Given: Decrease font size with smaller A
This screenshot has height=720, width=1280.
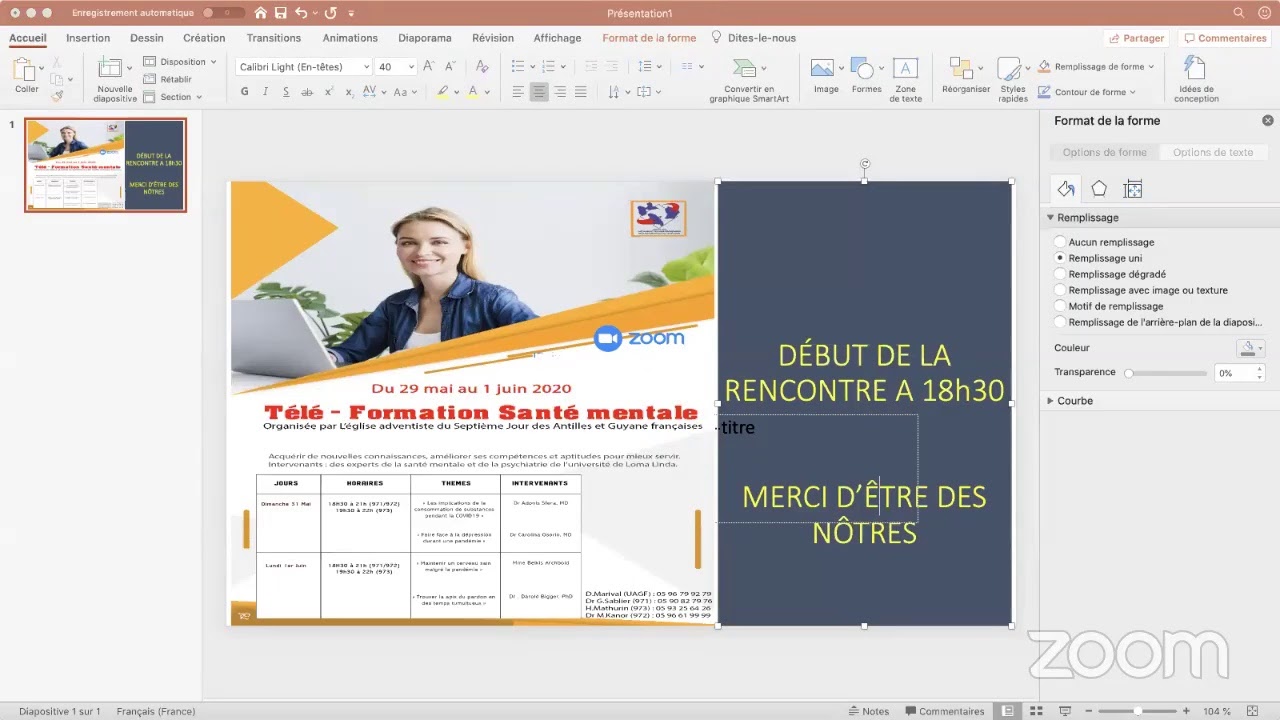Looking at the screenshot, I should point(449,66).
